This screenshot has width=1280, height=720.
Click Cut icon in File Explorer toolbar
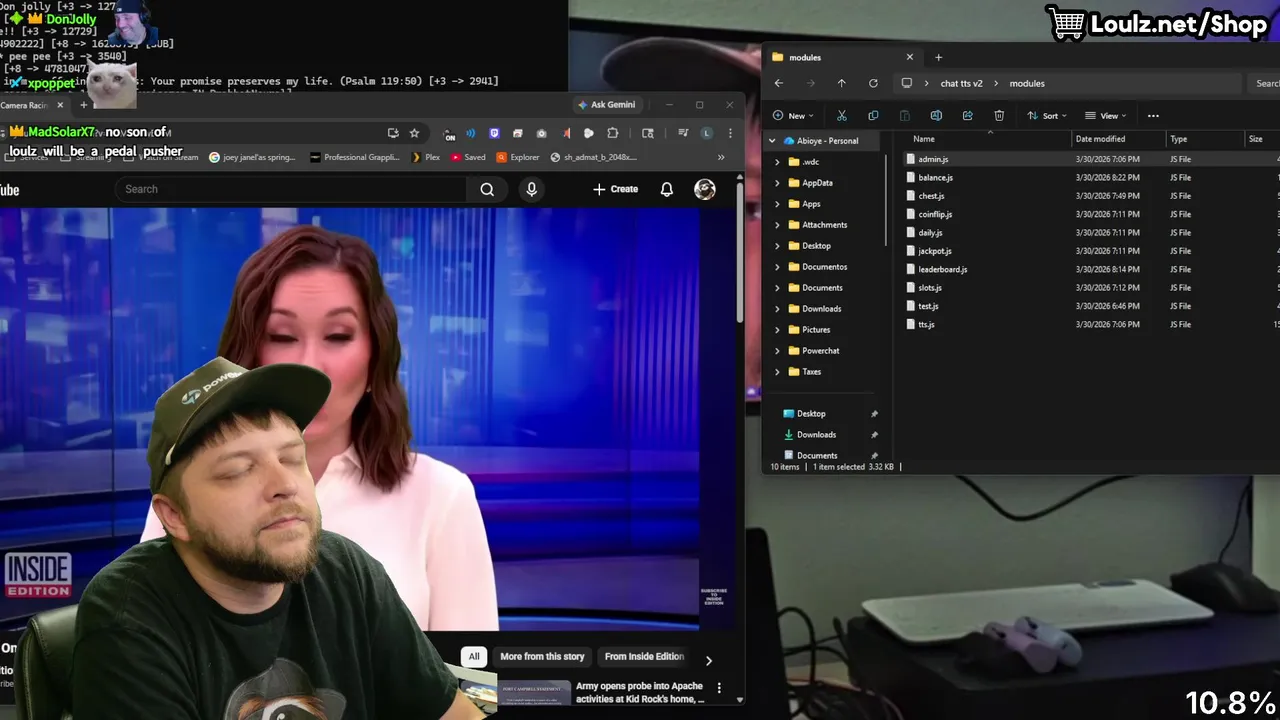841,116
